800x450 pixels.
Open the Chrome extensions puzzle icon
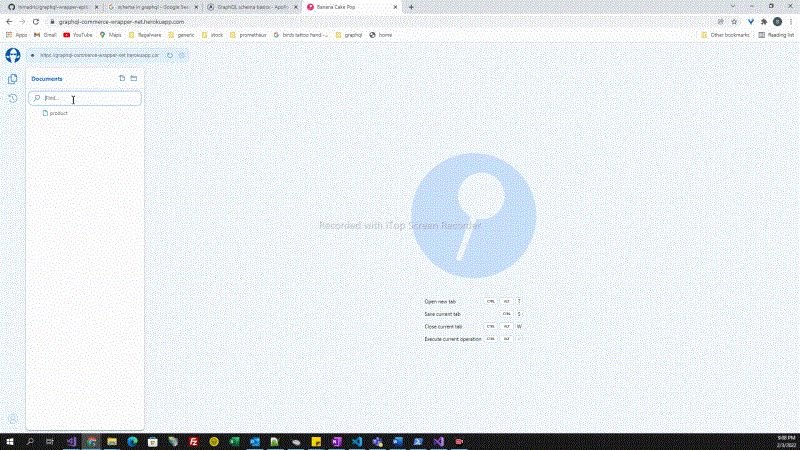click(x=764, y=21)
